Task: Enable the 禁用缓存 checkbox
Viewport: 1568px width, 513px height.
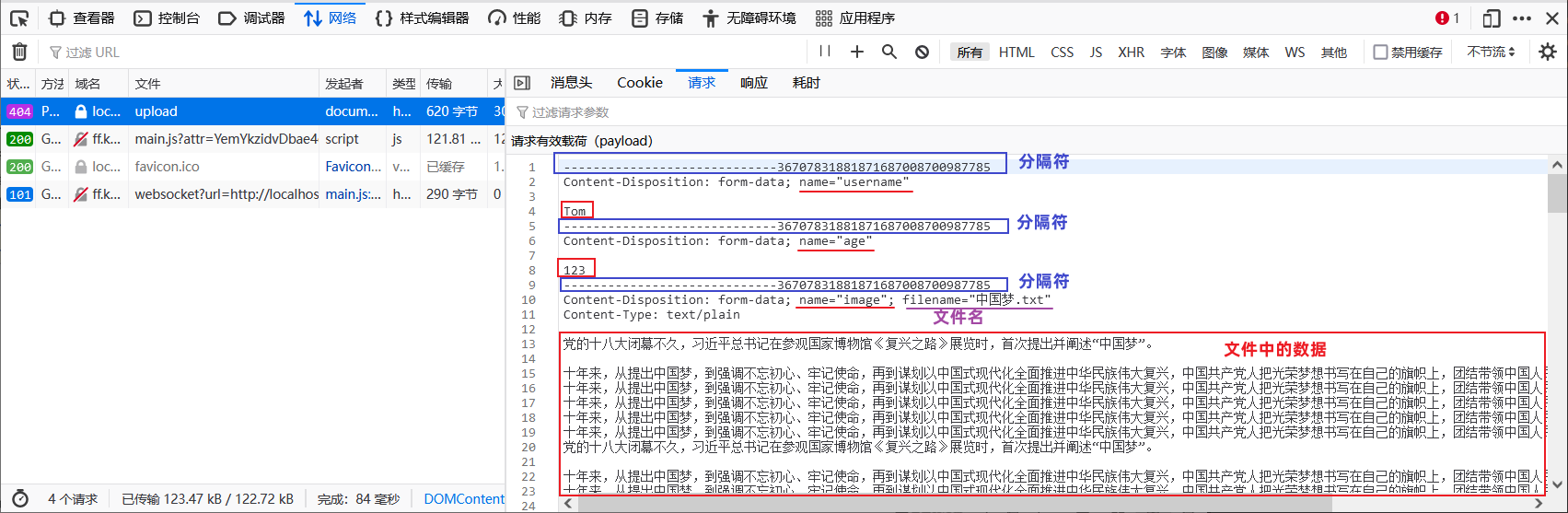Action: [1380, 52]
